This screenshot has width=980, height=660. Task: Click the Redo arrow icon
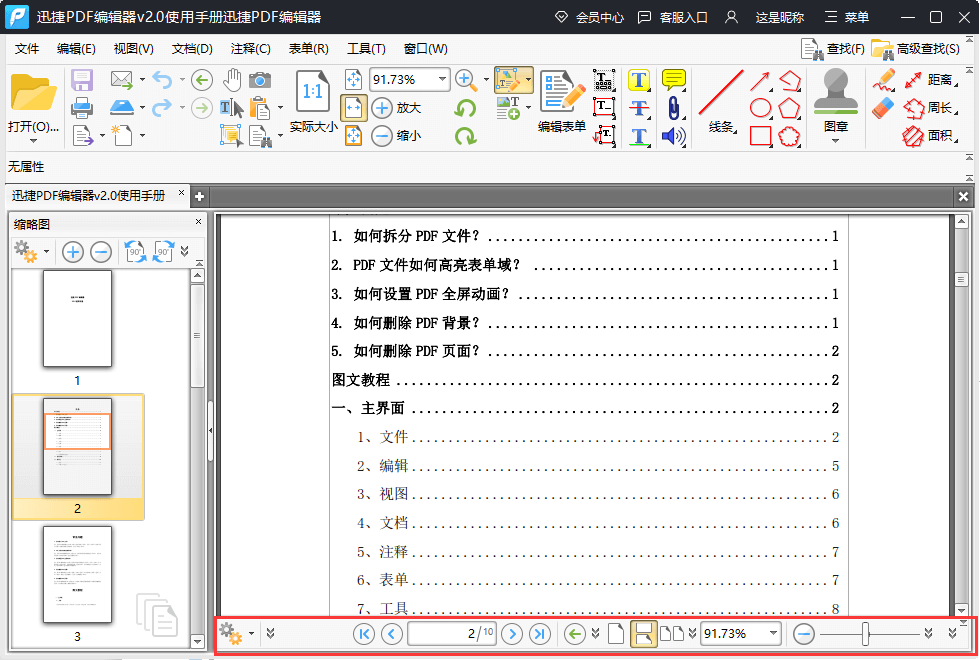coord(162,108)
